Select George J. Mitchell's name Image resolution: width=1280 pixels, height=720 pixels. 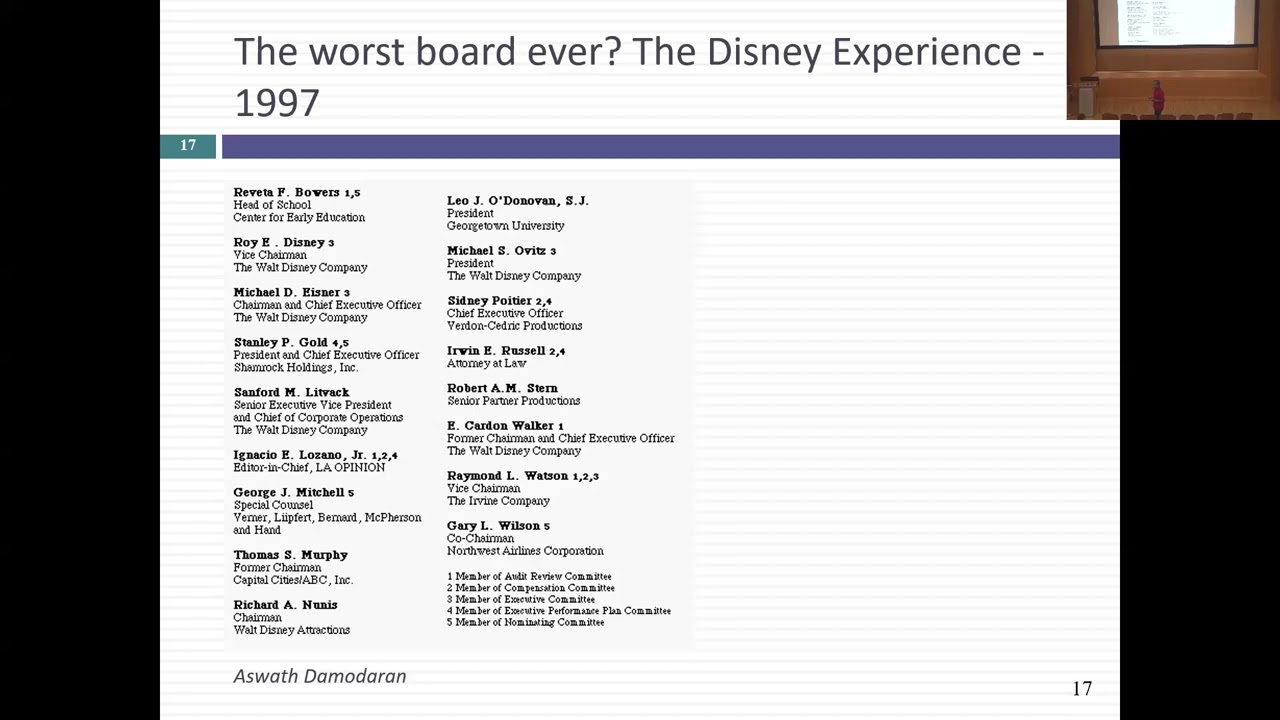(289, 492)
